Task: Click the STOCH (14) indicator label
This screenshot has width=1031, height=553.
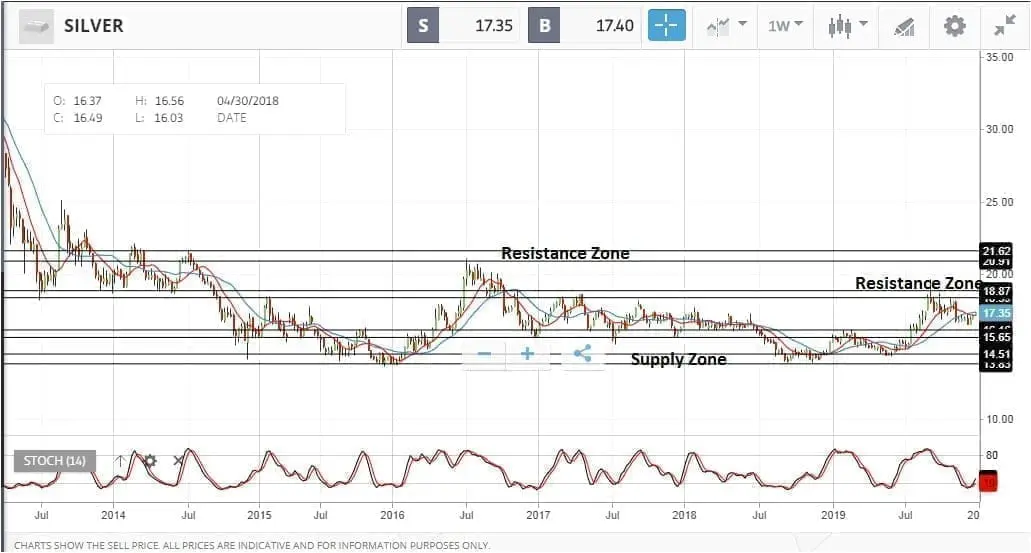Action: pos(55,461)
